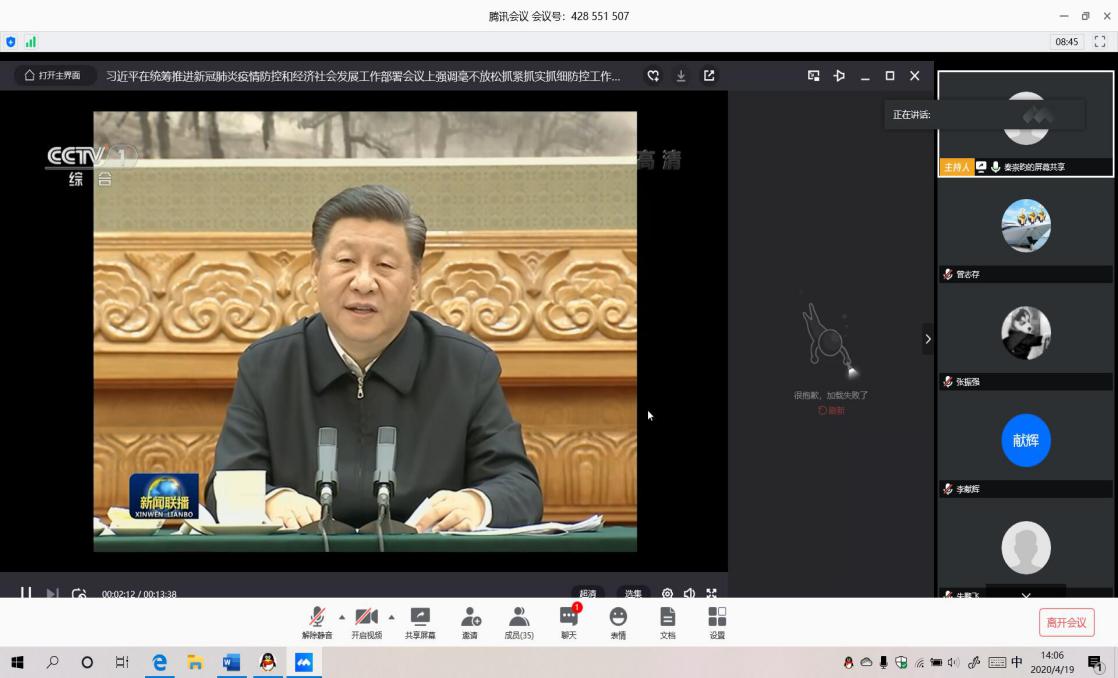Image resolution: width=1118 pixels, height=678 pixels.
Task: Click the red 离开会议 leave button
Action: coord(1066,622)
